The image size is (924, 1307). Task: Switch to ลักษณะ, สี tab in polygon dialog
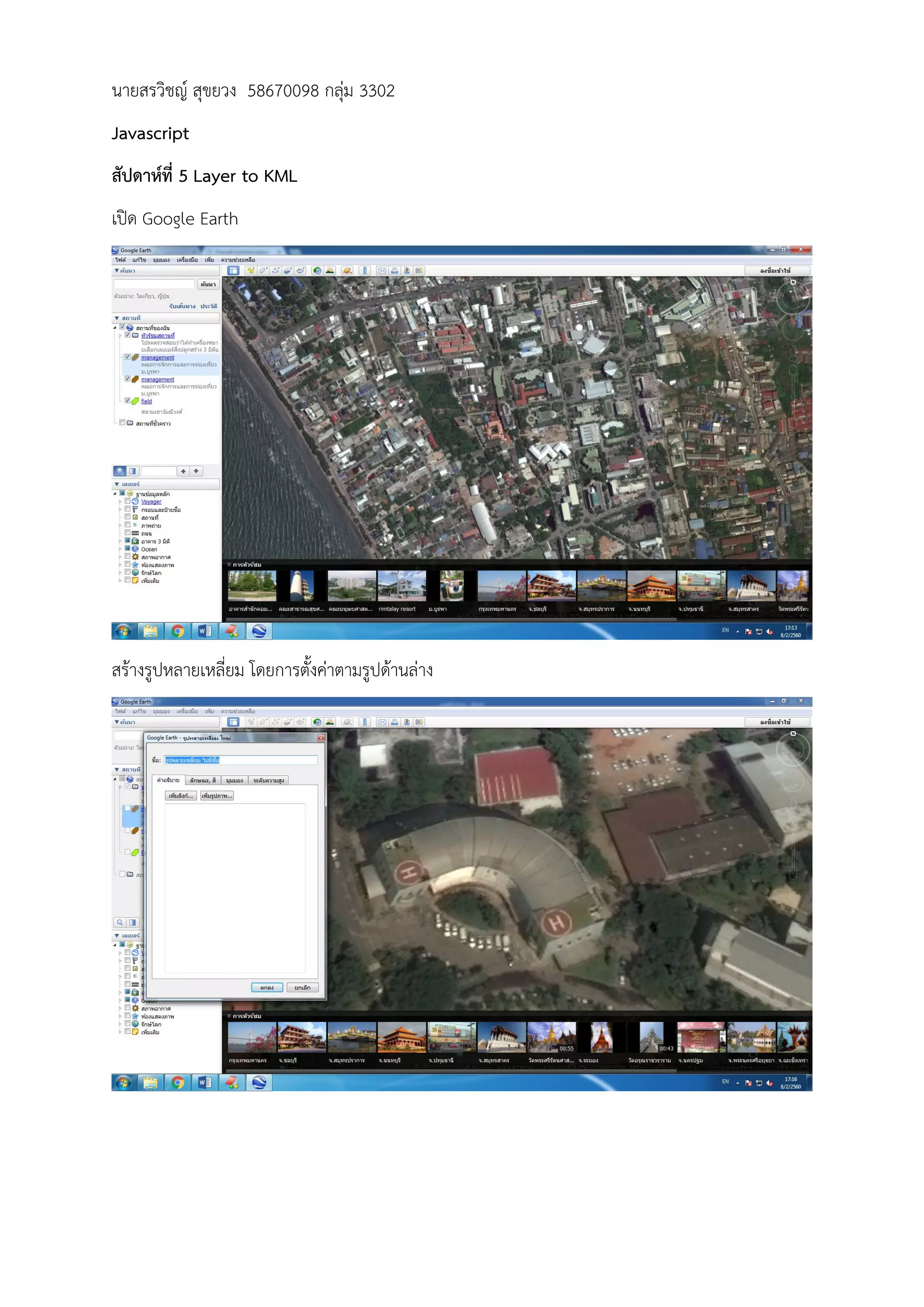point(203,780)
